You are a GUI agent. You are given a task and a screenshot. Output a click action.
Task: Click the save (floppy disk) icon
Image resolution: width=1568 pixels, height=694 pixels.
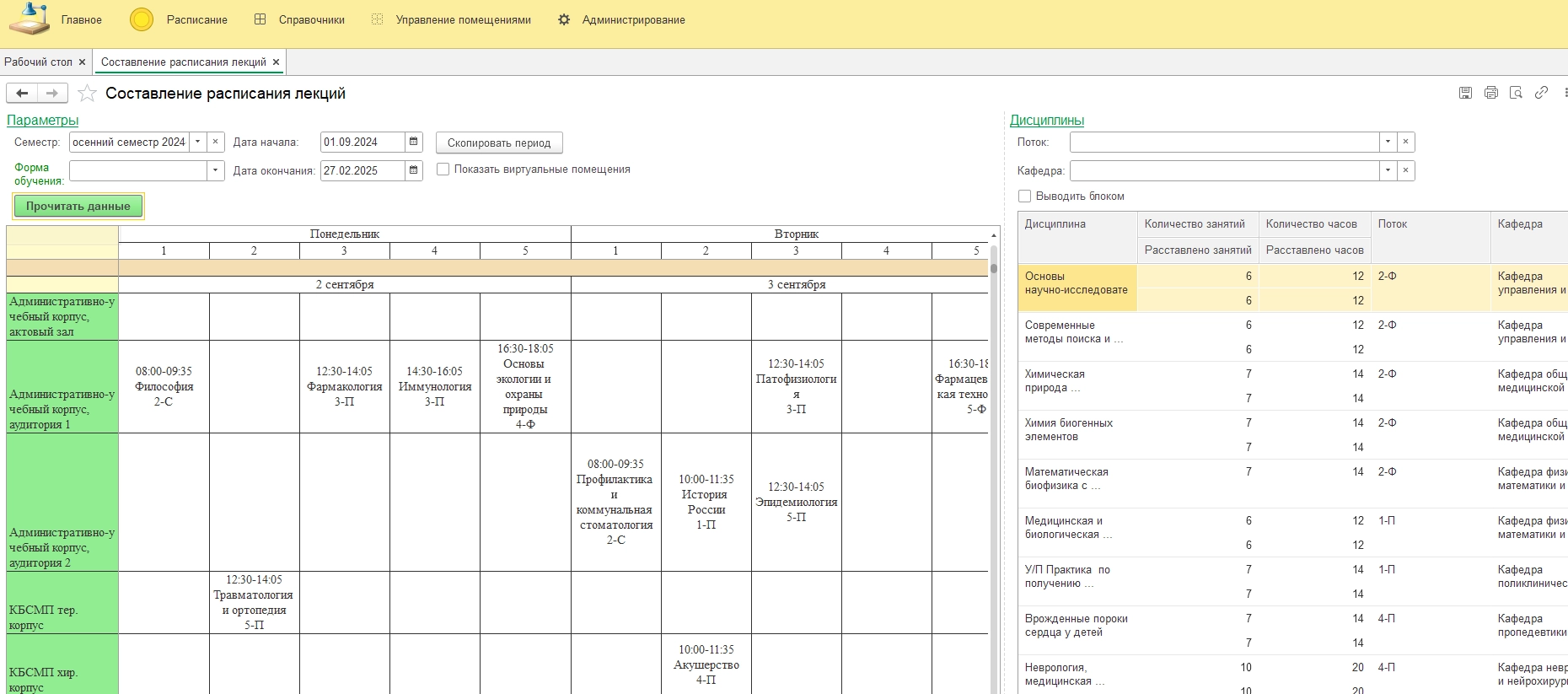pos(1465,93)
